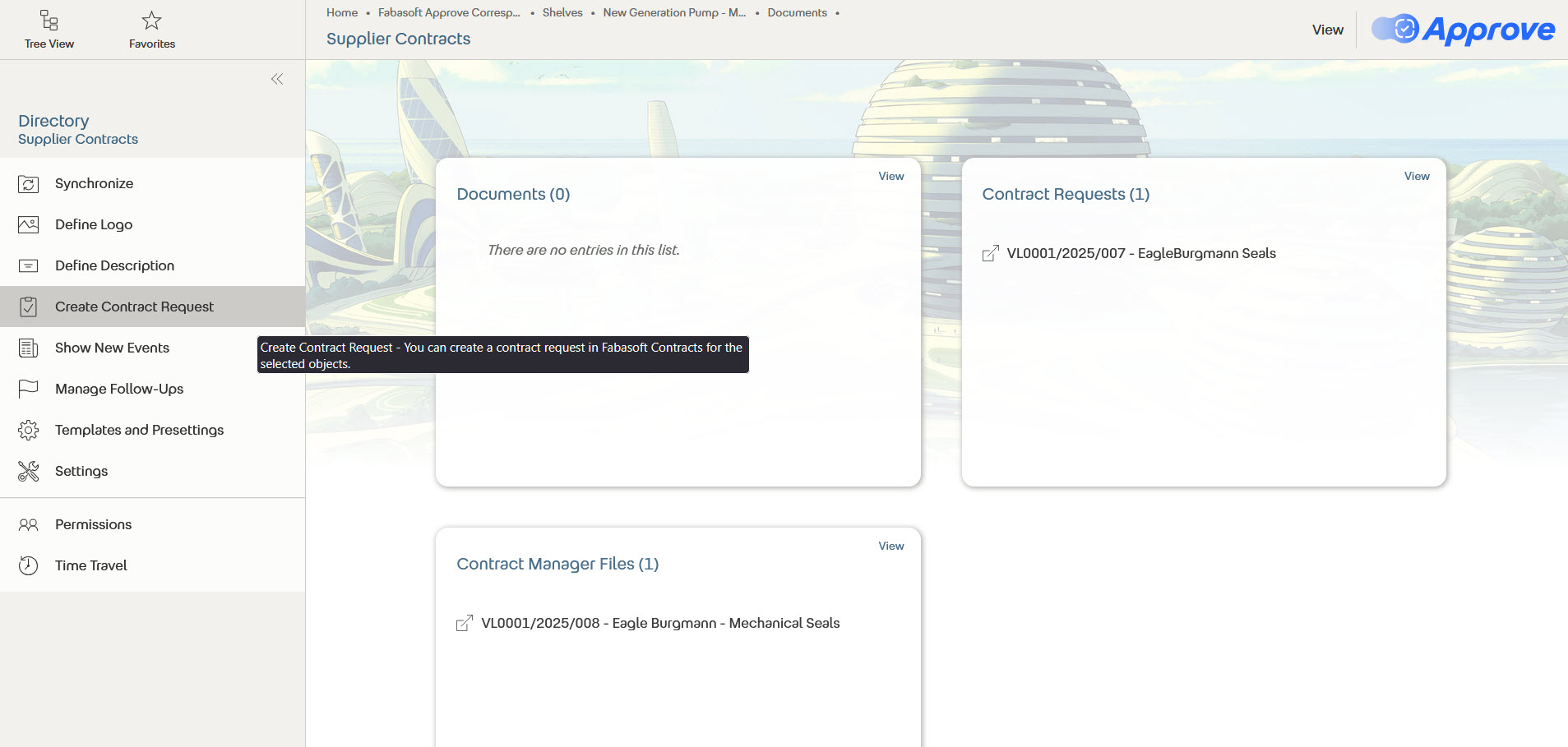The height and width of the screenshot is (747, 1568).
Task: Click the Templates and Presettings gear icon
Action: click(28, 430)
